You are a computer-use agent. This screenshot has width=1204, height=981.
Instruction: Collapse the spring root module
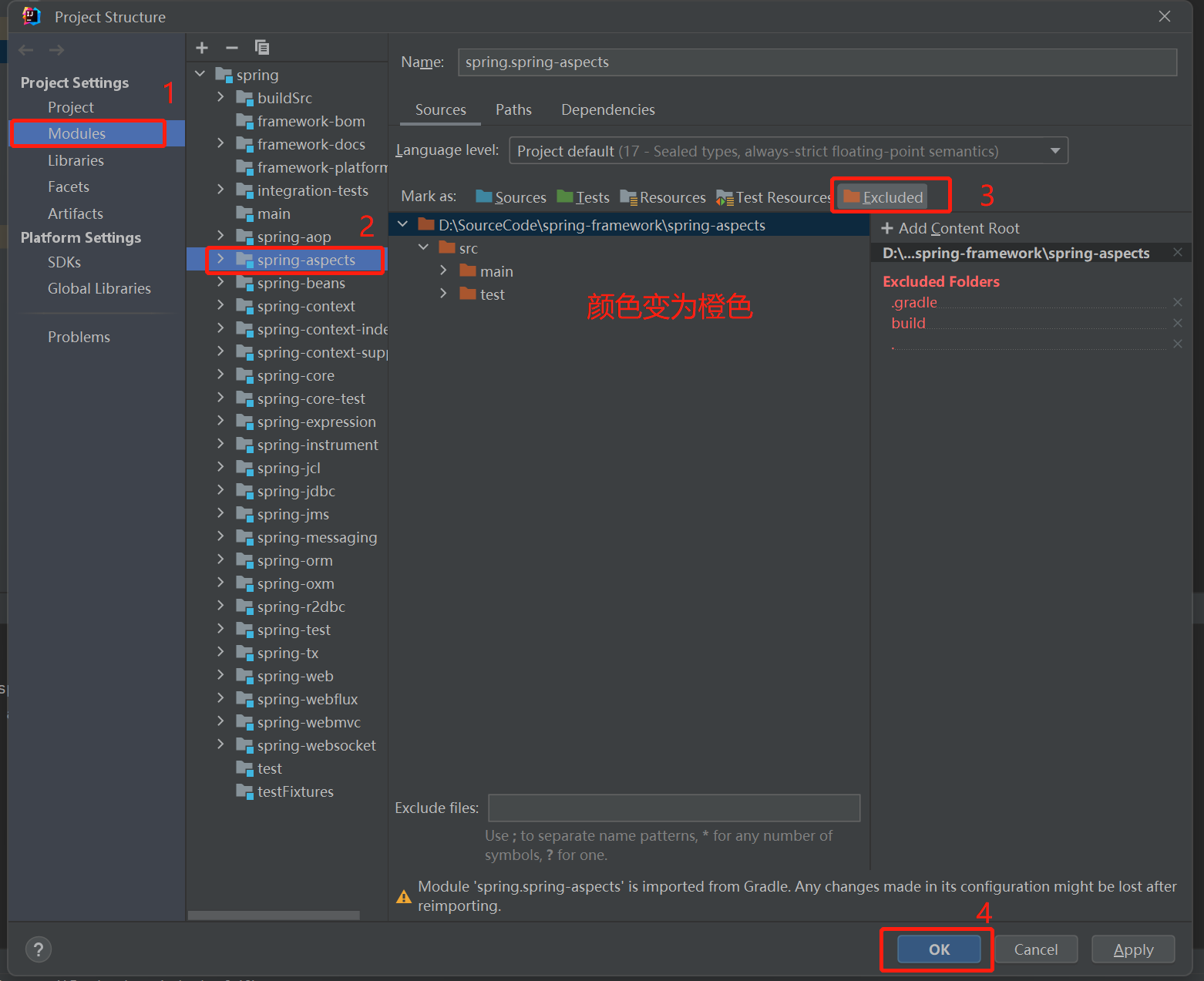point(200,74)
